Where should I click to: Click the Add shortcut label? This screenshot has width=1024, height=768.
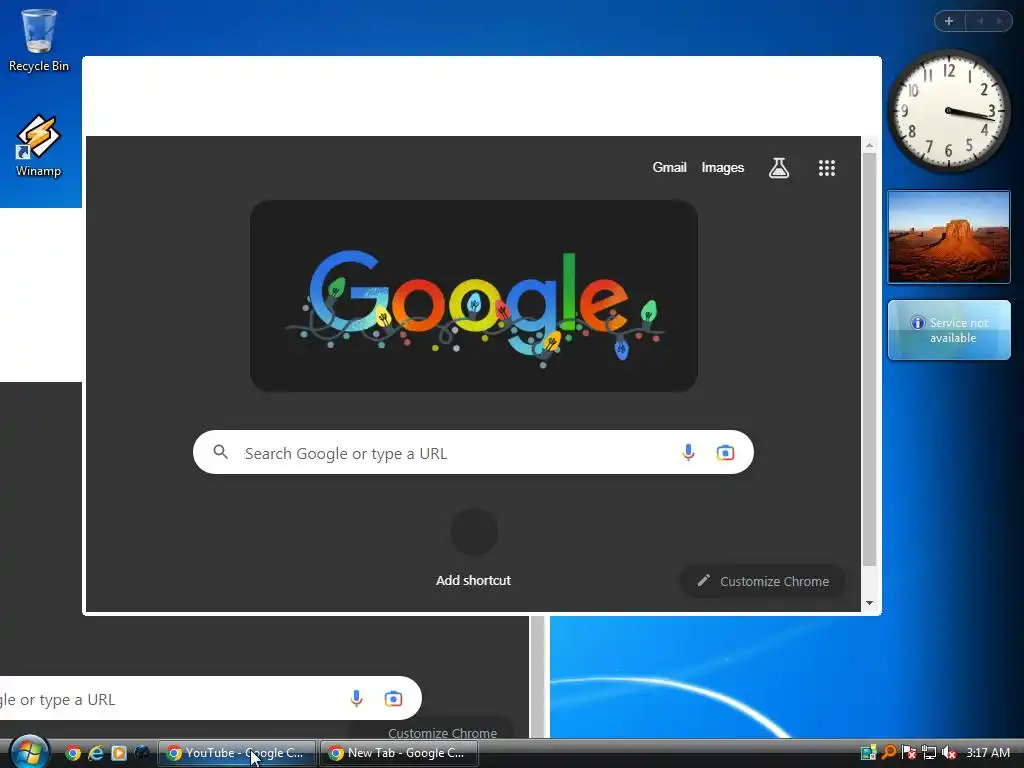(x=473, y=580)
